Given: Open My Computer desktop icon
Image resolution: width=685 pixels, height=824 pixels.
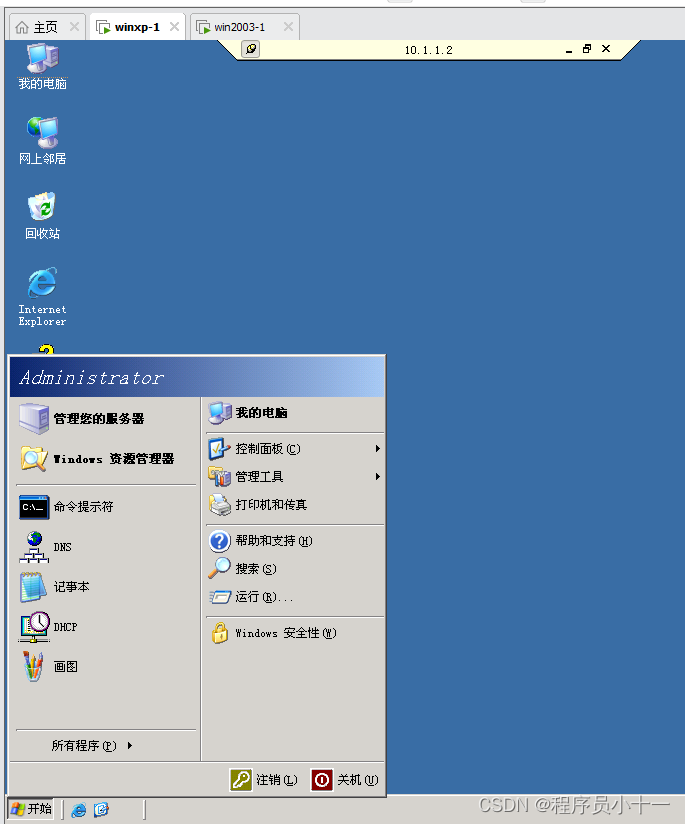Looking at the screenshot, I should click(43, 66).
